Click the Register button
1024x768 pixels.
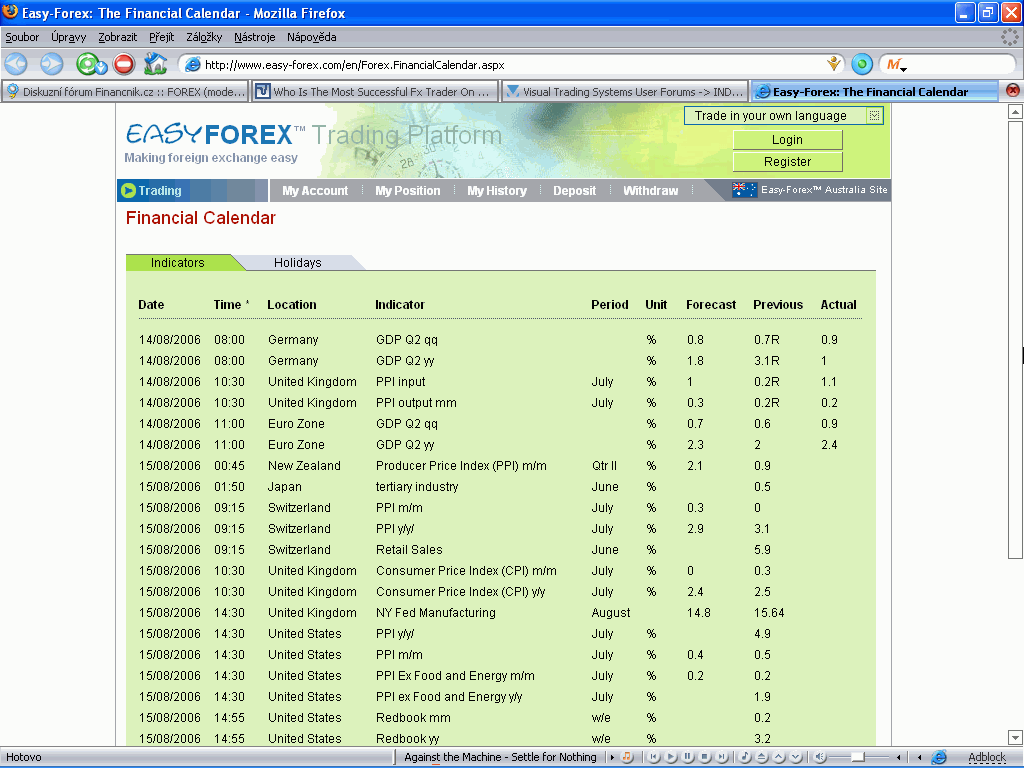tap(787, 161)
